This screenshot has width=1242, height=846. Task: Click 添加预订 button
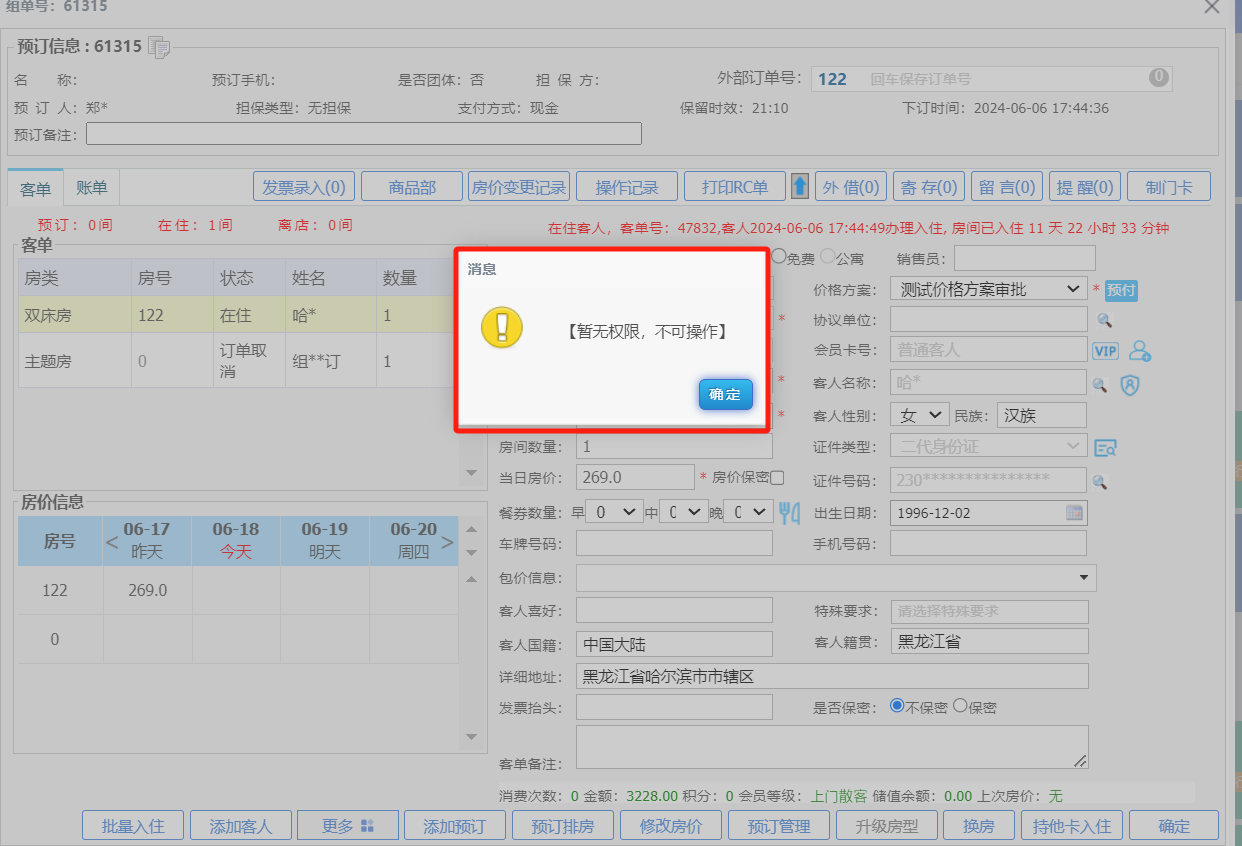pyautogui.click(x=454, y=826)
